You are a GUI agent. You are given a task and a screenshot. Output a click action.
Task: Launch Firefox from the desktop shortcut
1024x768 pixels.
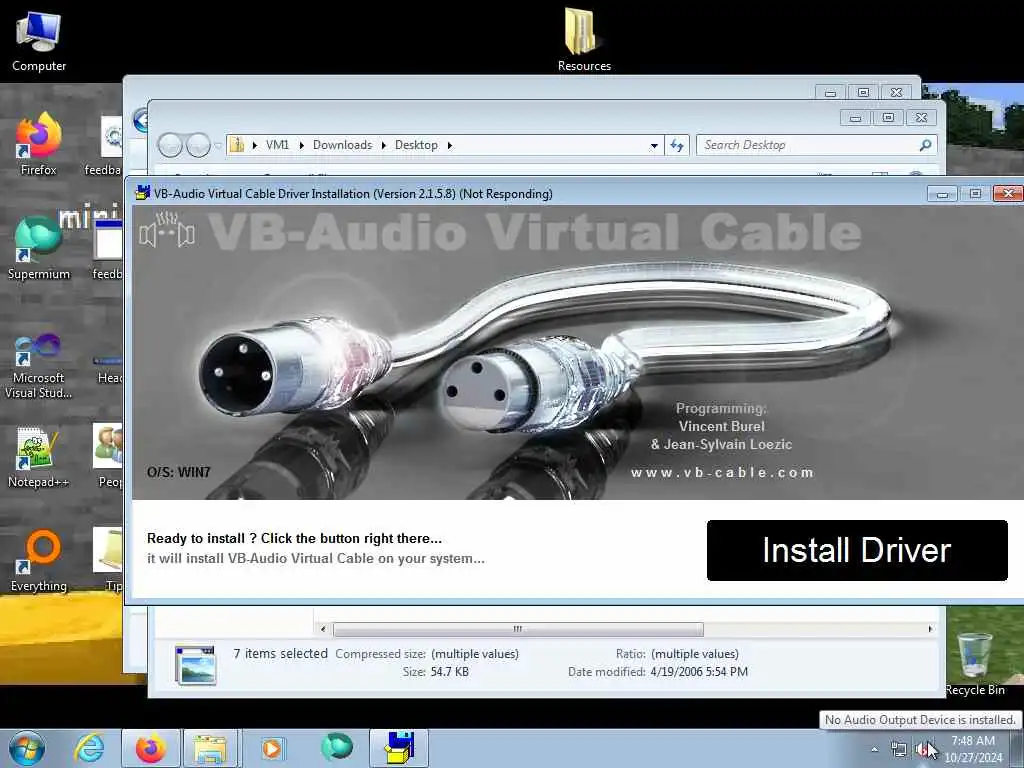(x=39, y=144)
